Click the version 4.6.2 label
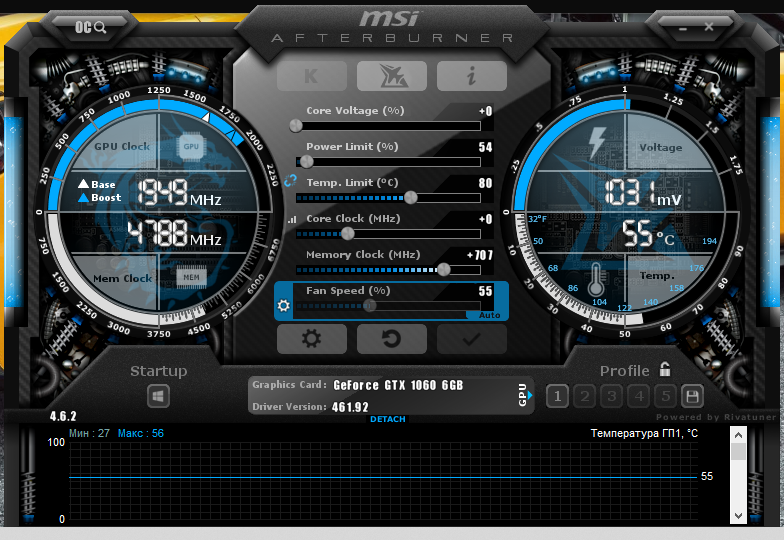Image resolution: width=784 pixels, height=540 pixels. coord(63,416)
